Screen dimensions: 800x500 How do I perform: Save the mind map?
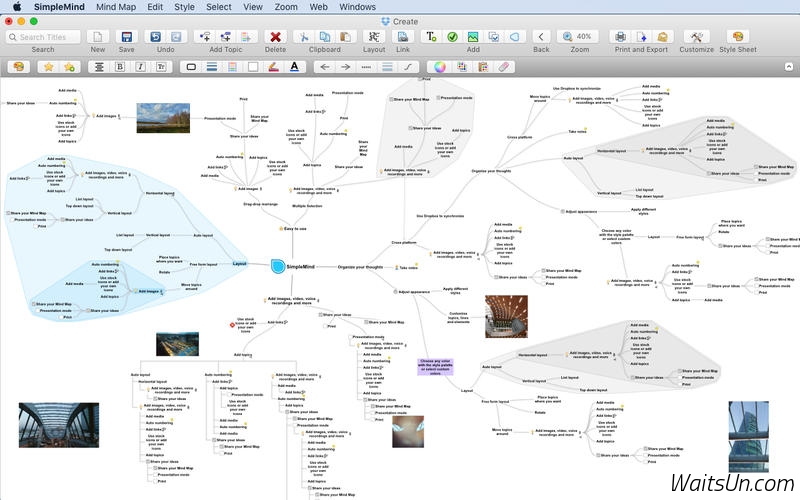point(126,37)
